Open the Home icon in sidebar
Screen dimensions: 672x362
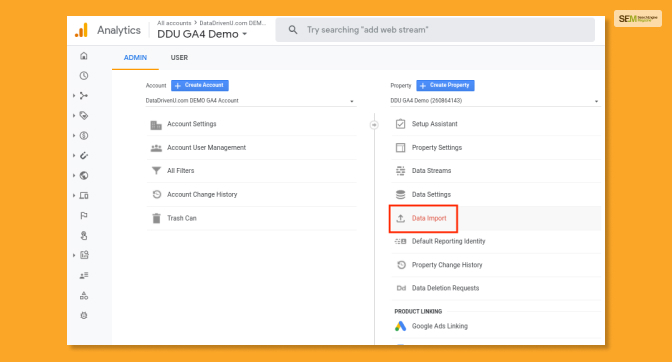click(84, 56)
